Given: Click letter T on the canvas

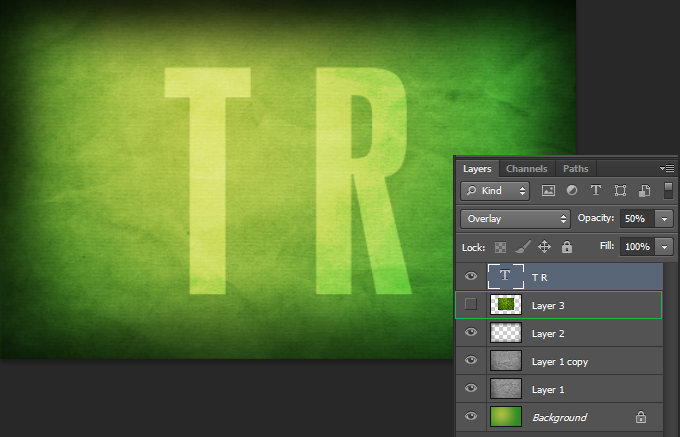Looking at the screenshot, I should tap(208, 180).
